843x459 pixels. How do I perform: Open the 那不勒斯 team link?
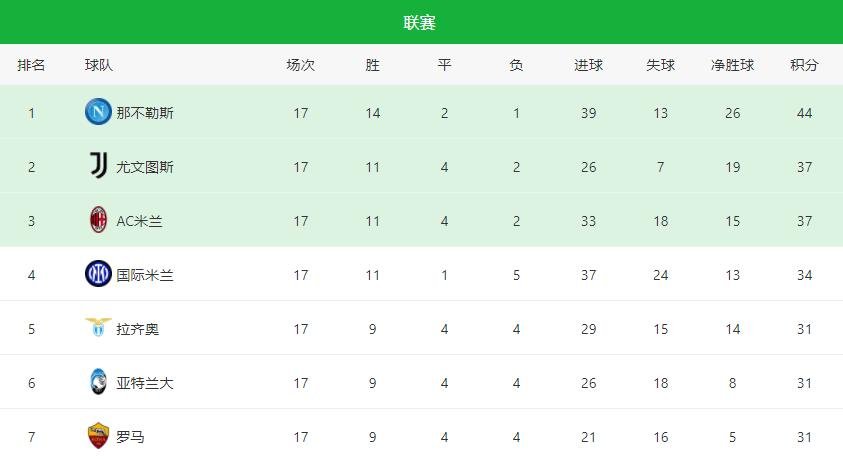pos(145,113)
